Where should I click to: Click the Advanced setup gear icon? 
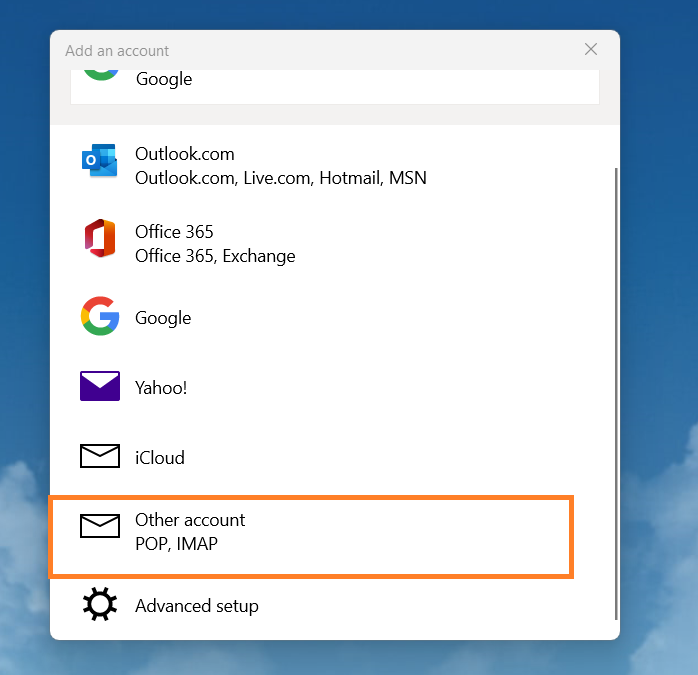click(100, 604)
